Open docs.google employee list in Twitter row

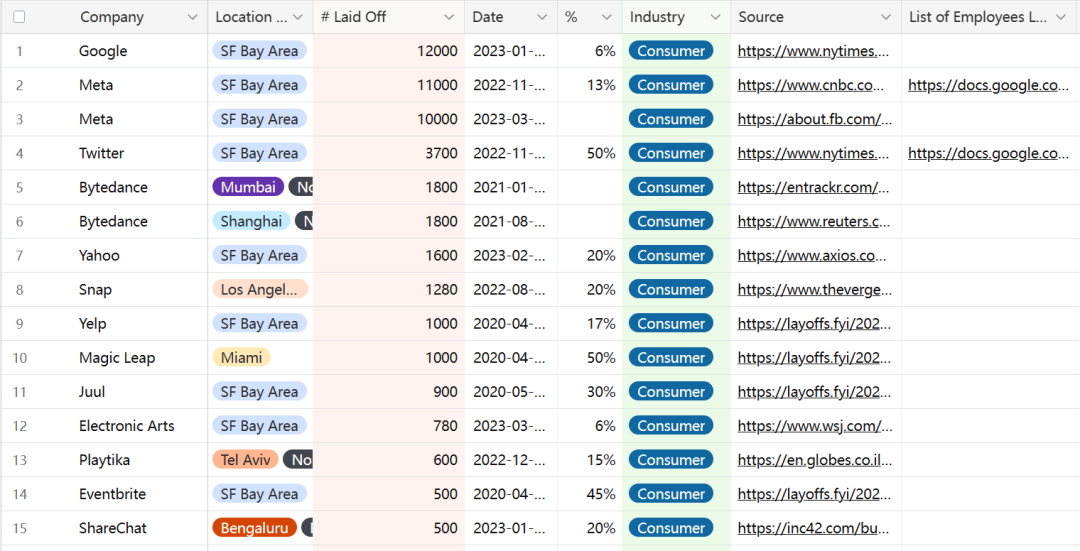(988, 154)
